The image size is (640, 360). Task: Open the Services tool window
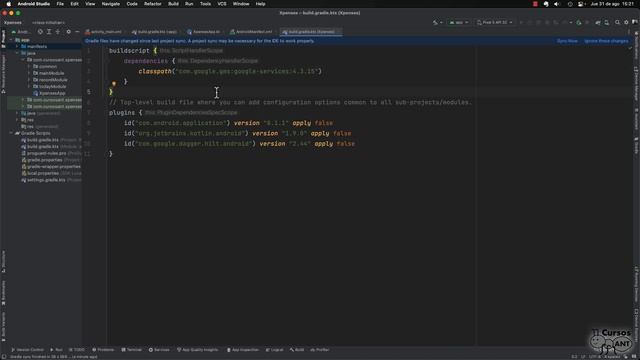[x=159, y=350]
